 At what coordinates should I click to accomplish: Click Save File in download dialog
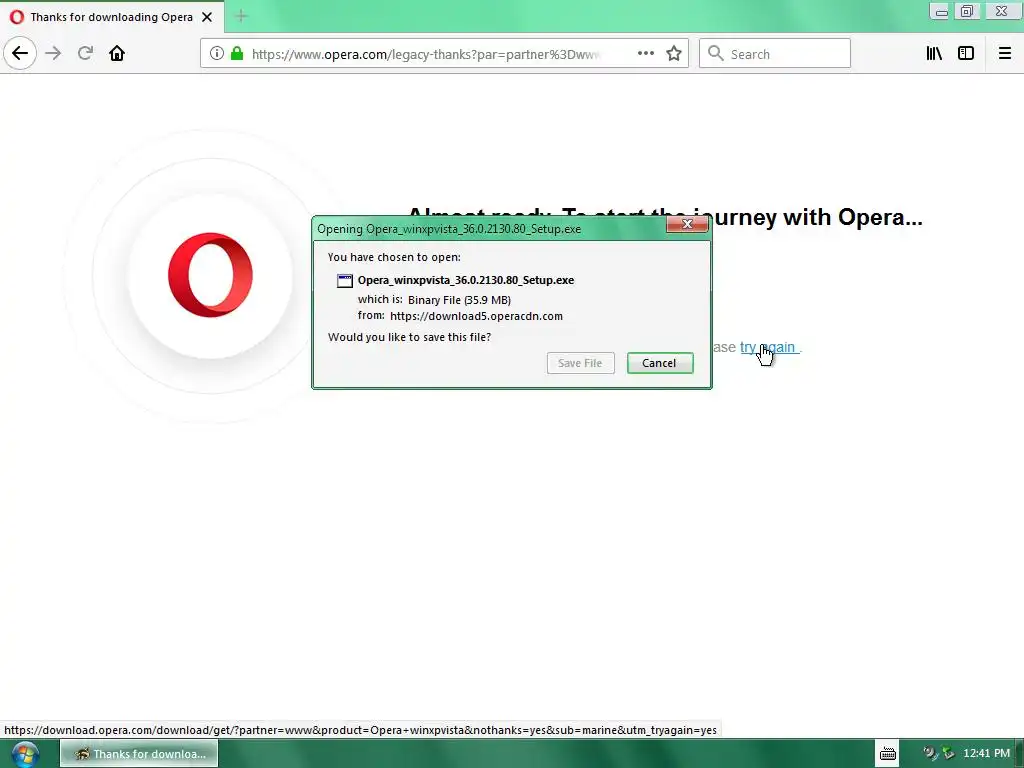point(581,363)
